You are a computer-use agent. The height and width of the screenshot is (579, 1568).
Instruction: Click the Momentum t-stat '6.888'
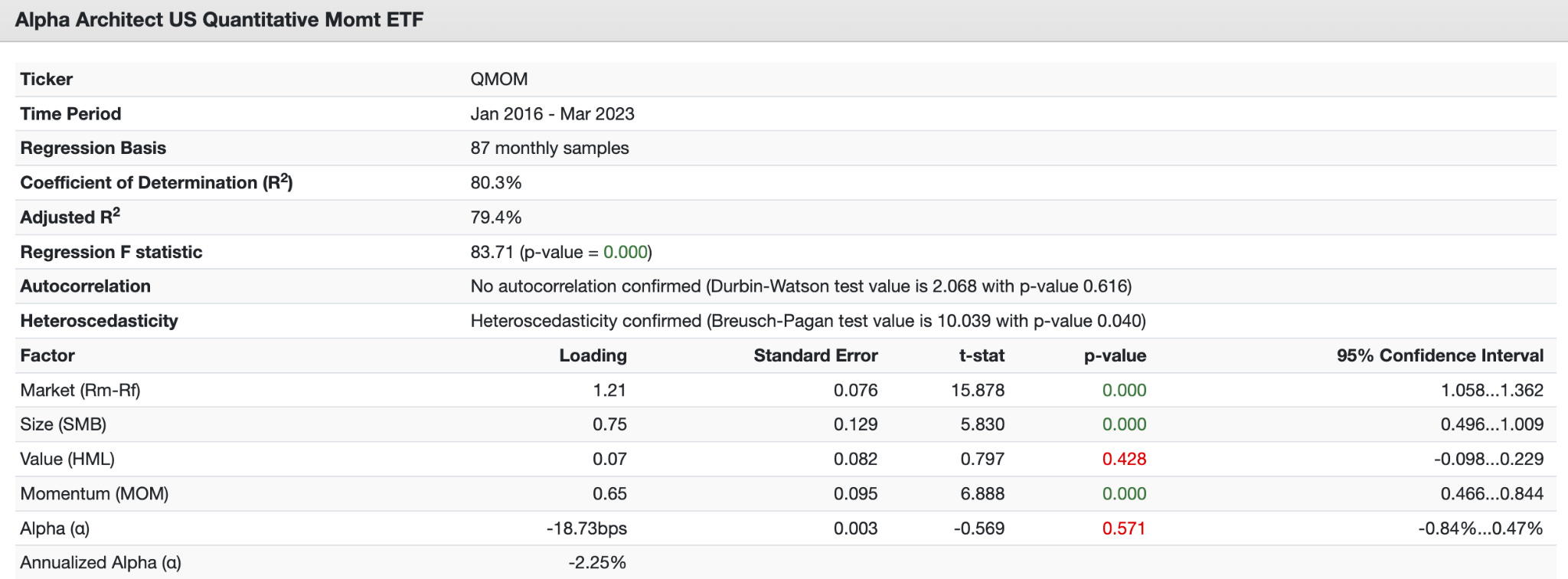pyautogui.click(x=982, y=494)
